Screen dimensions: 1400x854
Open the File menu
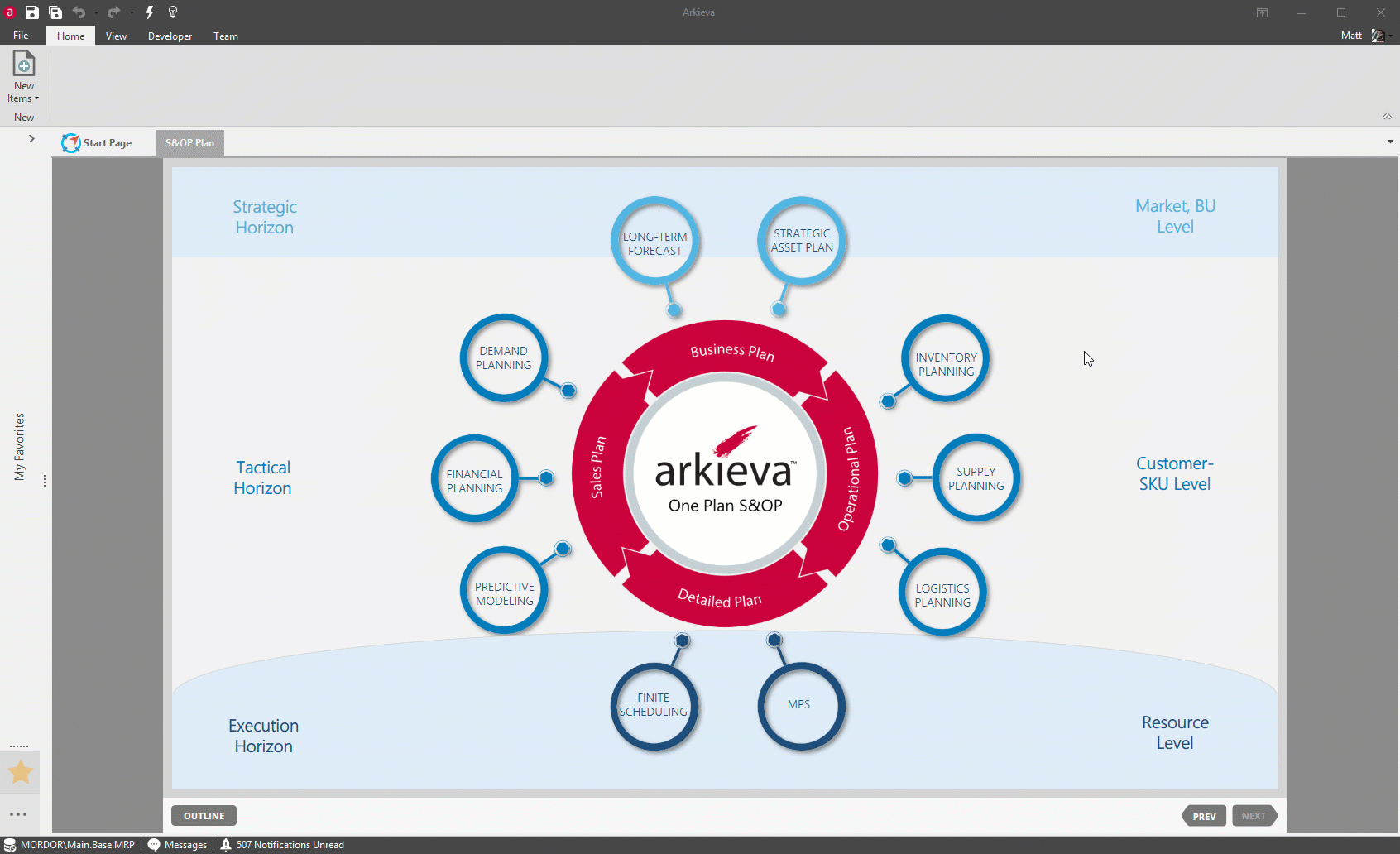click(21, 36)
